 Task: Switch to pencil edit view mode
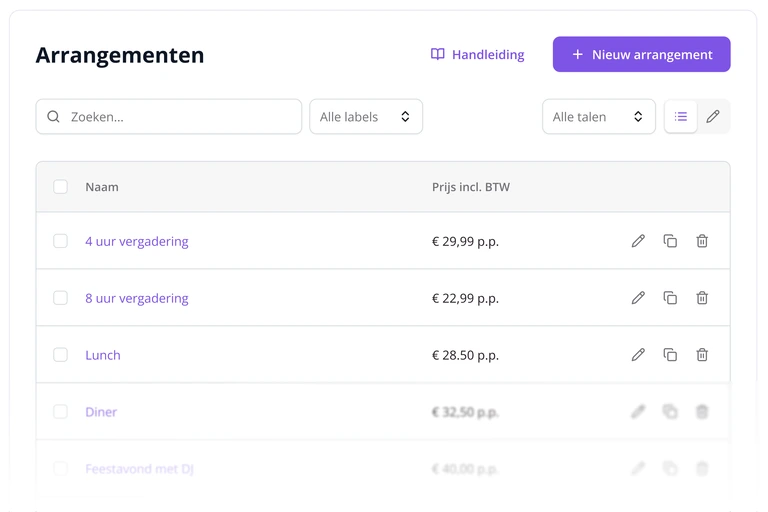pyautogui.click(x=713, y=117)
